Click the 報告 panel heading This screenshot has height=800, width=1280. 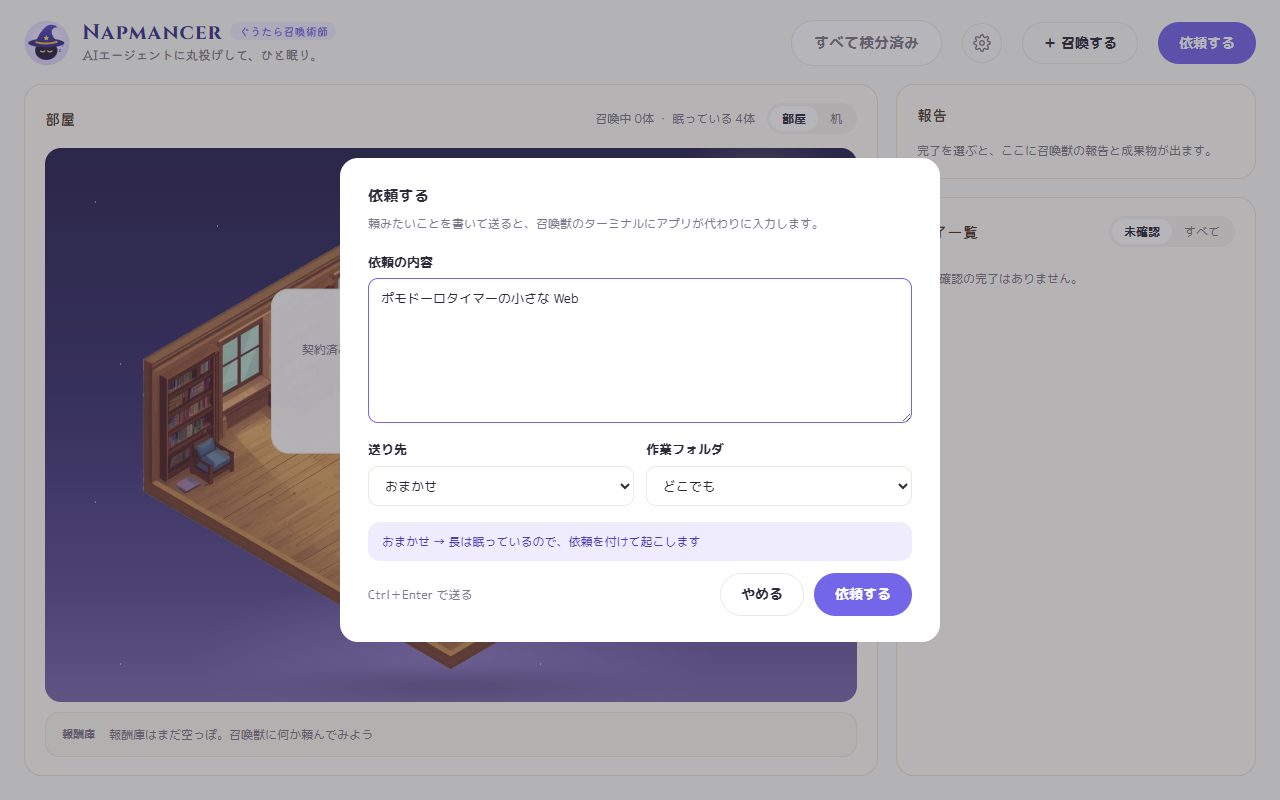click(932, 116)
